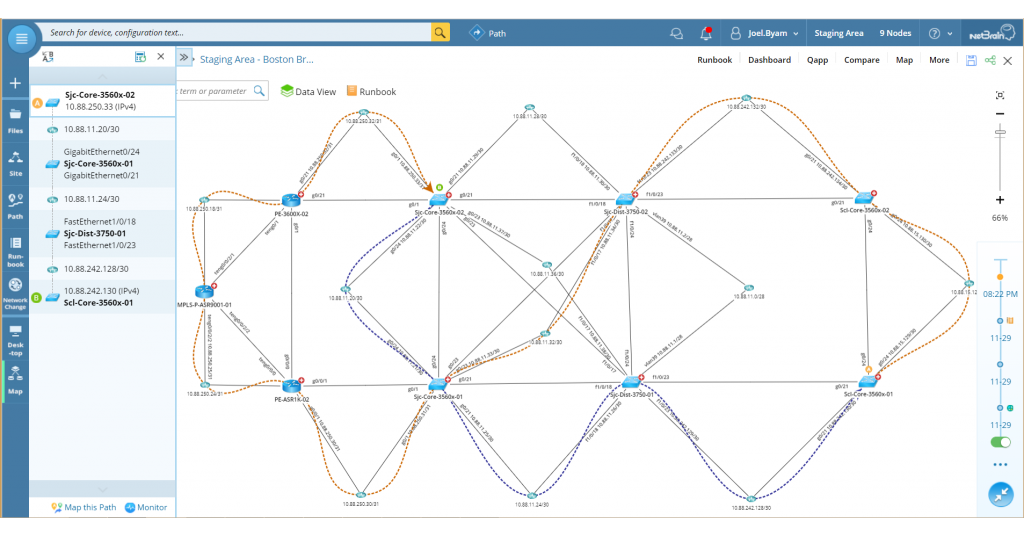Select hop Sjc-Dist-3750-01 in path list

click(x=103, y=234)
